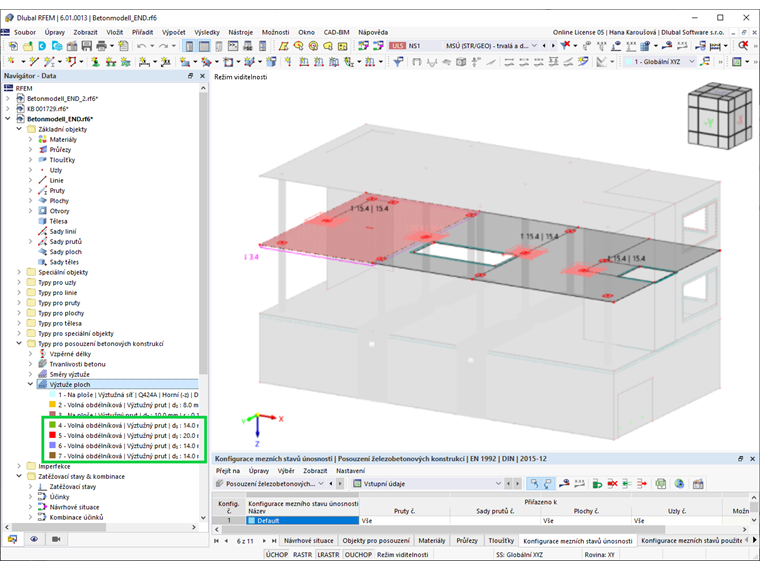The width and height of the screenshot is (760, 570).
Task: Click the Redo arrow icon
Action: (163, 46)
